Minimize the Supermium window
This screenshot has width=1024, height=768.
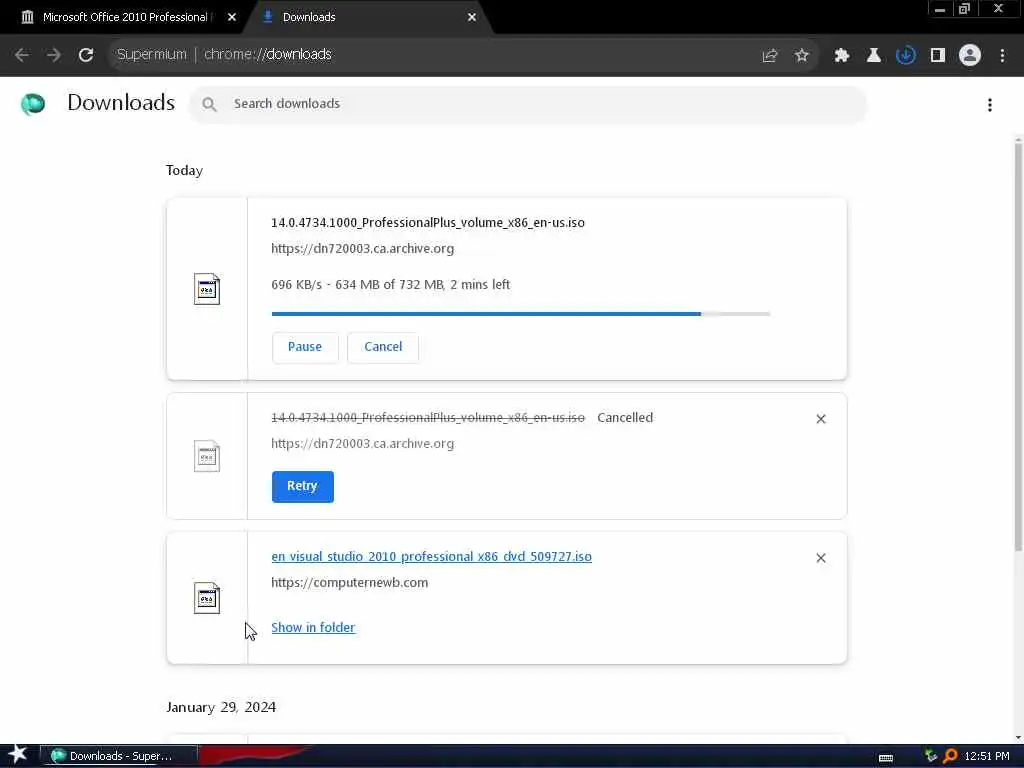940,9
